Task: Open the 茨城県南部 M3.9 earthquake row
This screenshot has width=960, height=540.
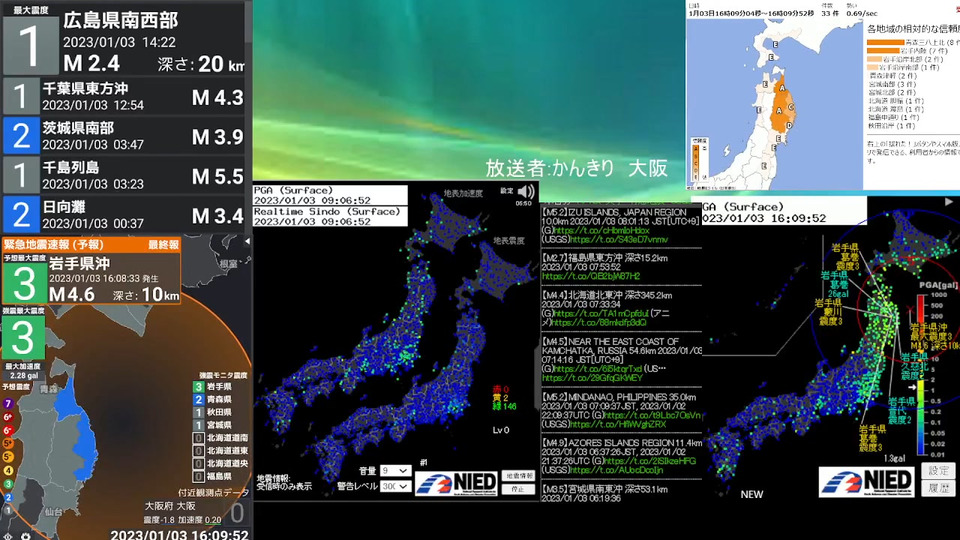Action: point(124,136)
